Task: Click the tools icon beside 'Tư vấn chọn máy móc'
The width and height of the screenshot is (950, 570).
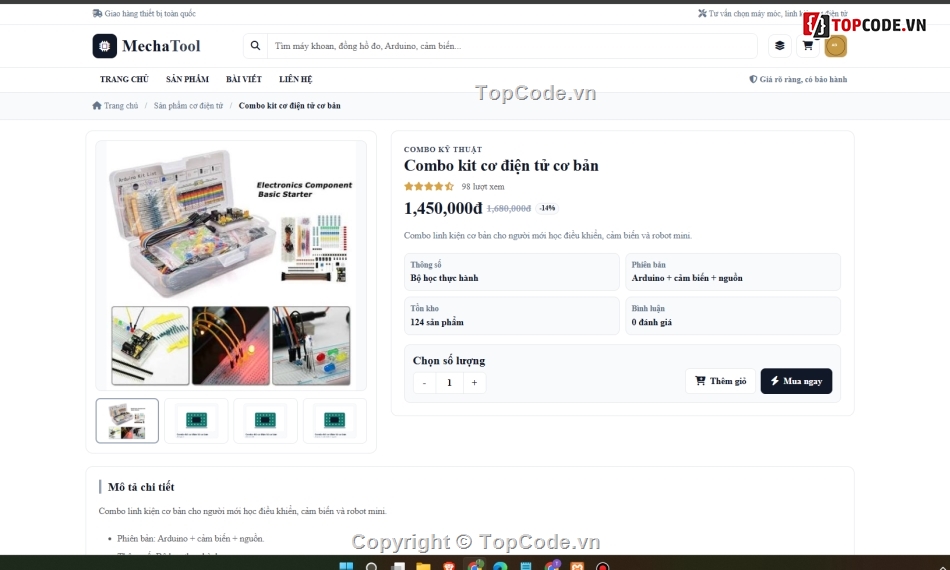Action: tap(702, 13)
